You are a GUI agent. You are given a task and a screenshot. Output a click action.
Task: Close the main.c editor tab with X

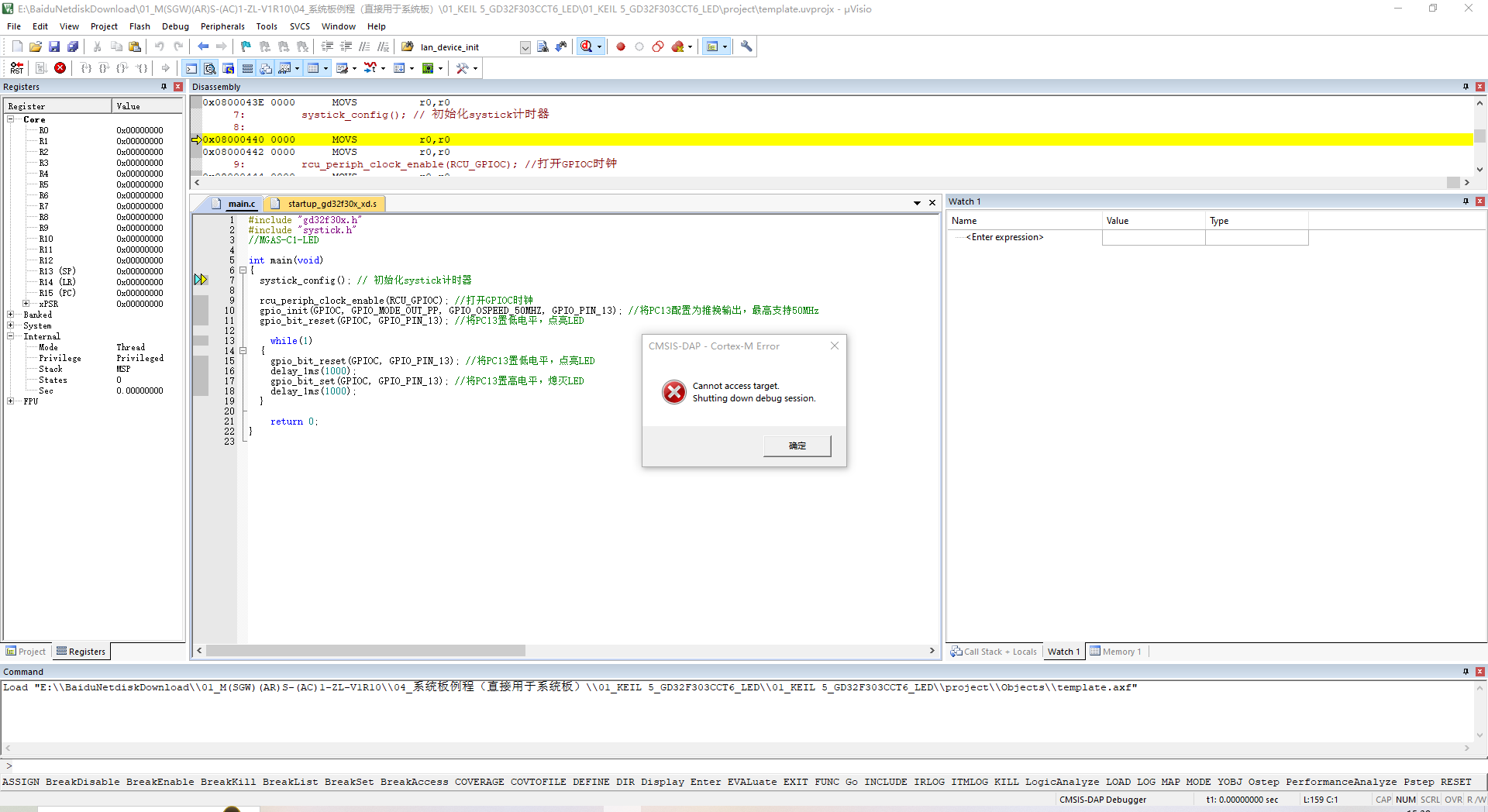click(932, 203)
